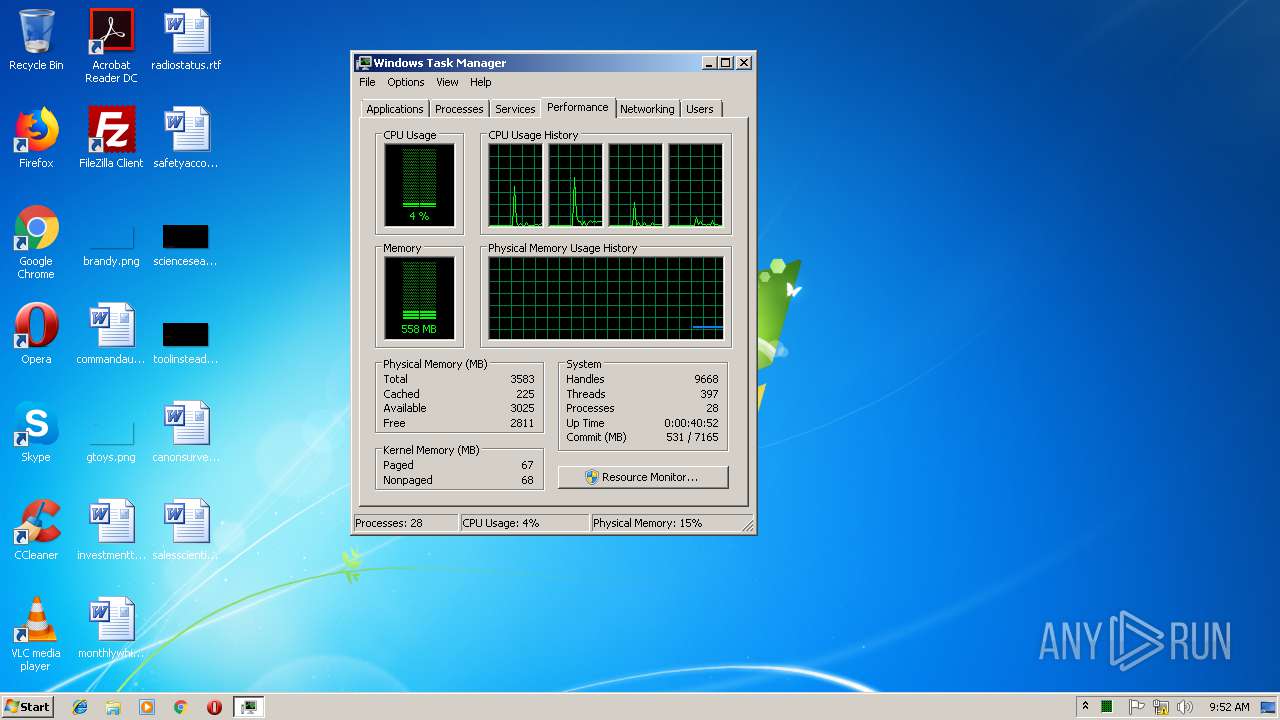Switch to the Networking tab
Viewport: 1280px width, 720px height.
click(x=647, y=109)
